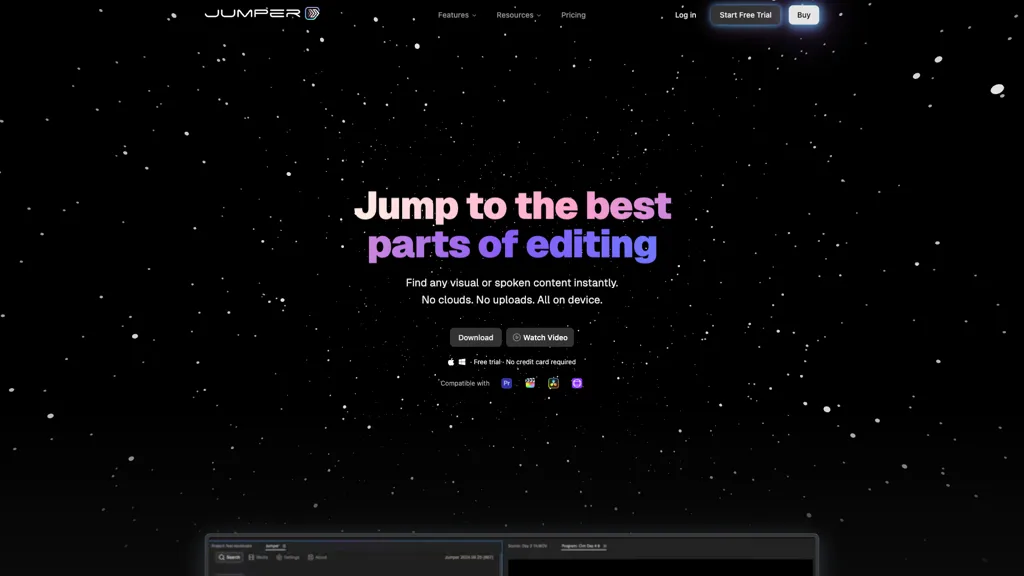Click the 'Free trial - No credit card required' text
The image size is (1024, 576).
(524, 362)
